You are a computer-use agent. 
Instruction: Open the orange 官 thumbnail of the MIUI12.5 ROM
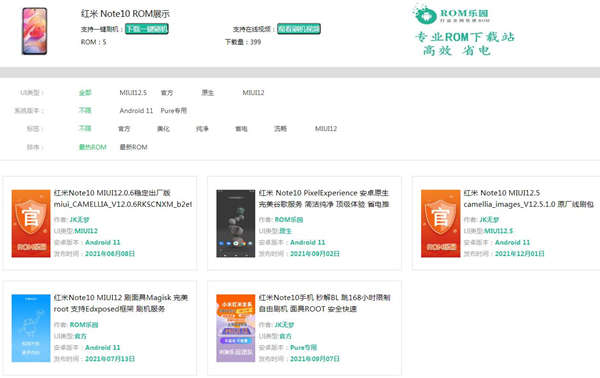click(440, 223)
